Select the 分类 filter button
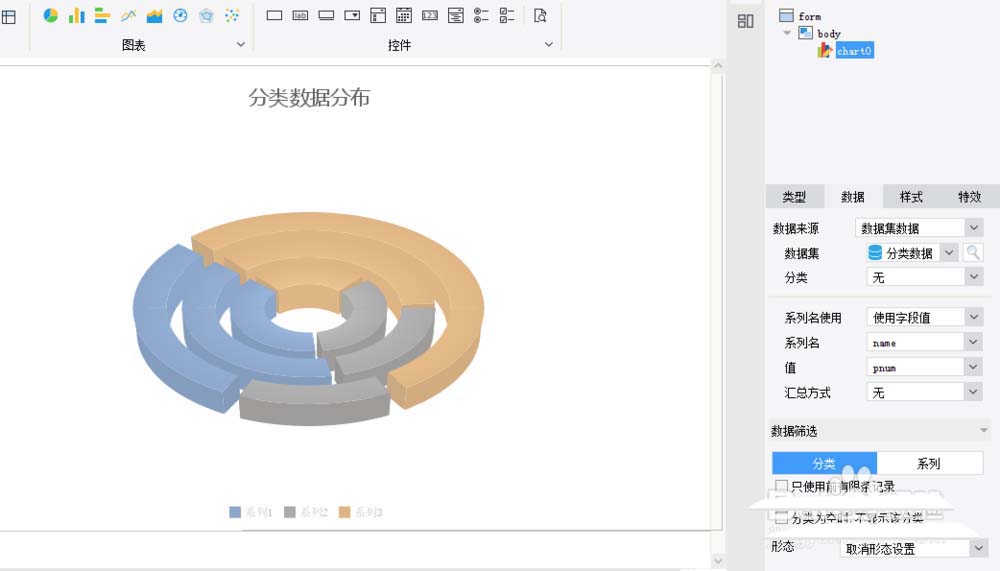Screen dimensions: 1000x571 (x=824, y=463)
